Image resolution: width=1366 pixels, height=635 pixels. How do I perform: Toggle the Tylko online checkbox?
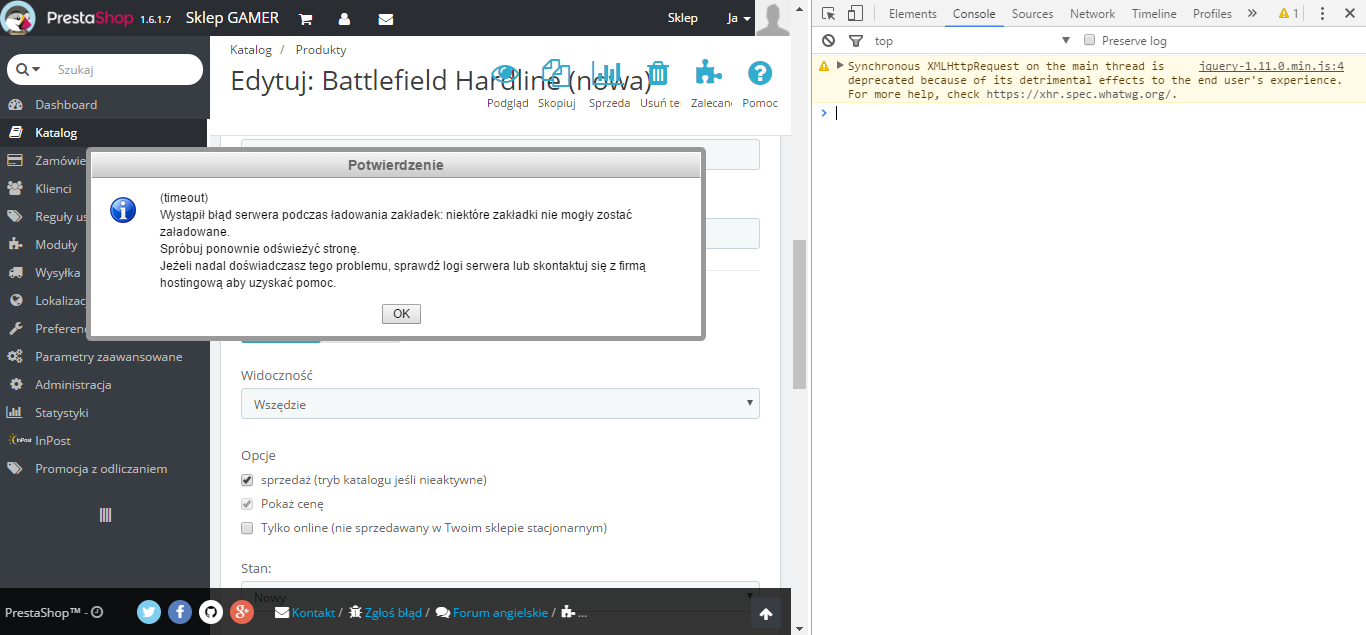tap(247, 528)
